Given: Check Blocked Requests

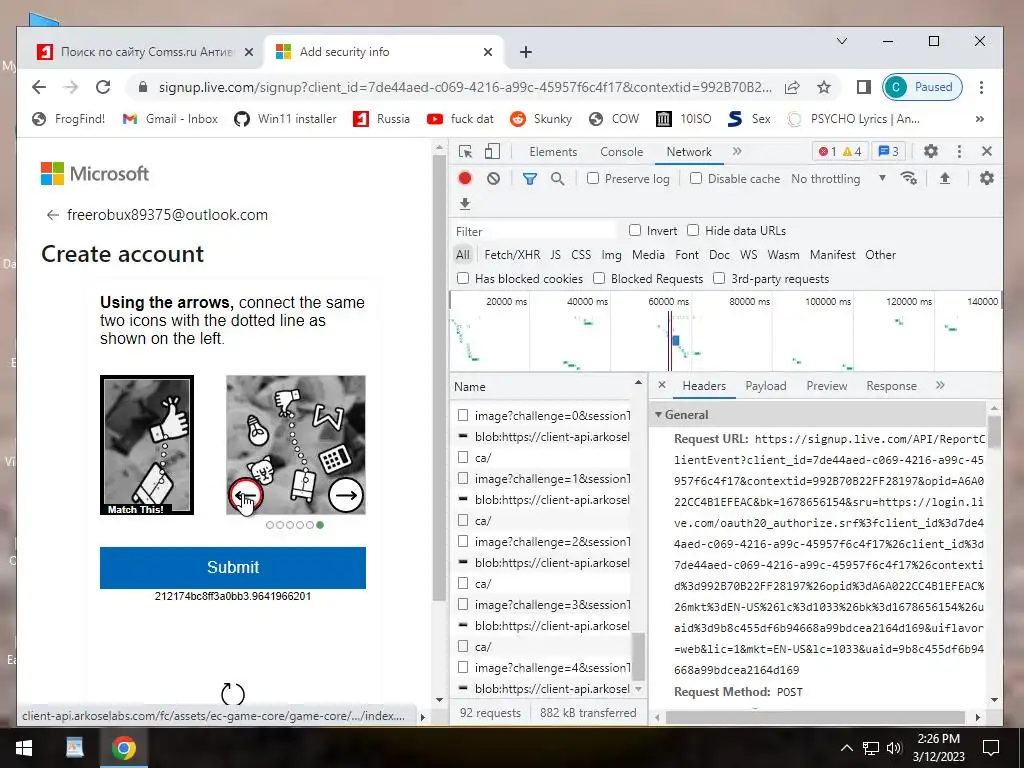Looking at the screenshot, I should coord(599,278).
